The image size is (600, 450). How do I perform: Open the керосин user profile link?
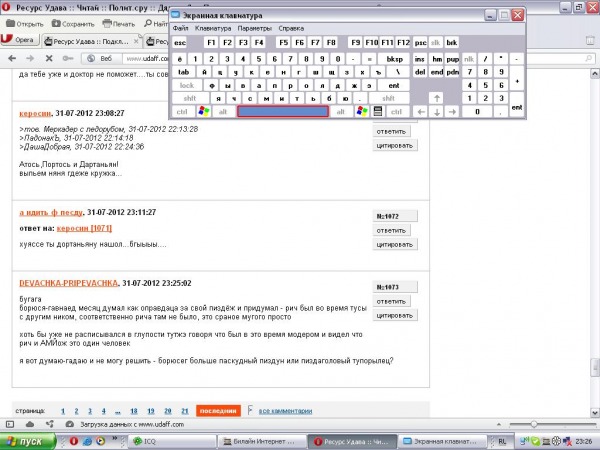point(35,113)
